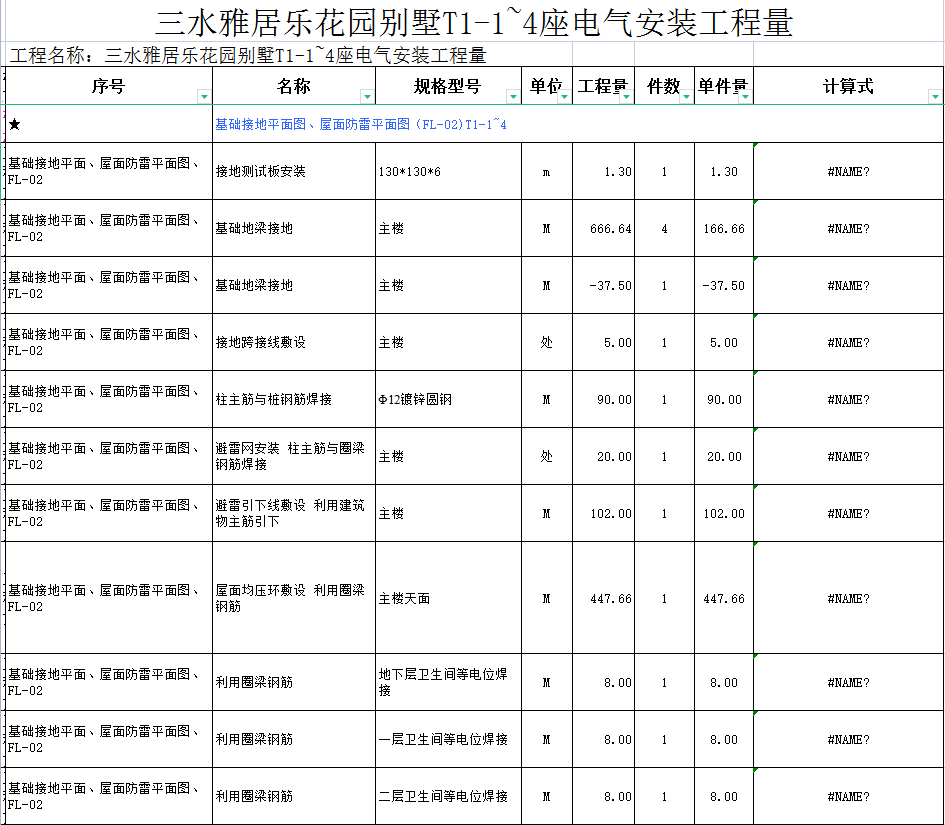This screenshot has width=945, height=825.
Task: Open the 名称 column filter dropdown
Action: (367, 96)
